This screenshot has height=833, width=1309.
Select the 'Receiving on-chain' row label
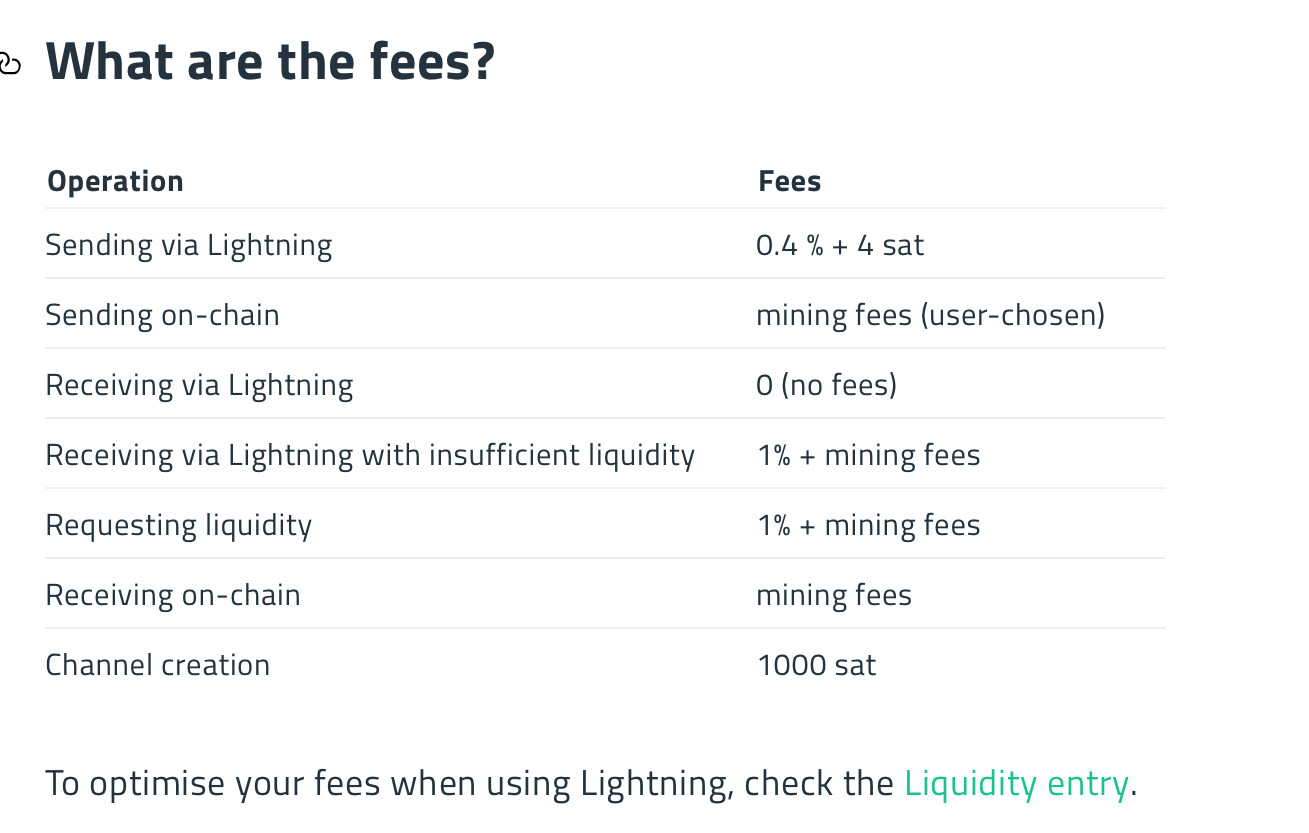coord(173,595)
